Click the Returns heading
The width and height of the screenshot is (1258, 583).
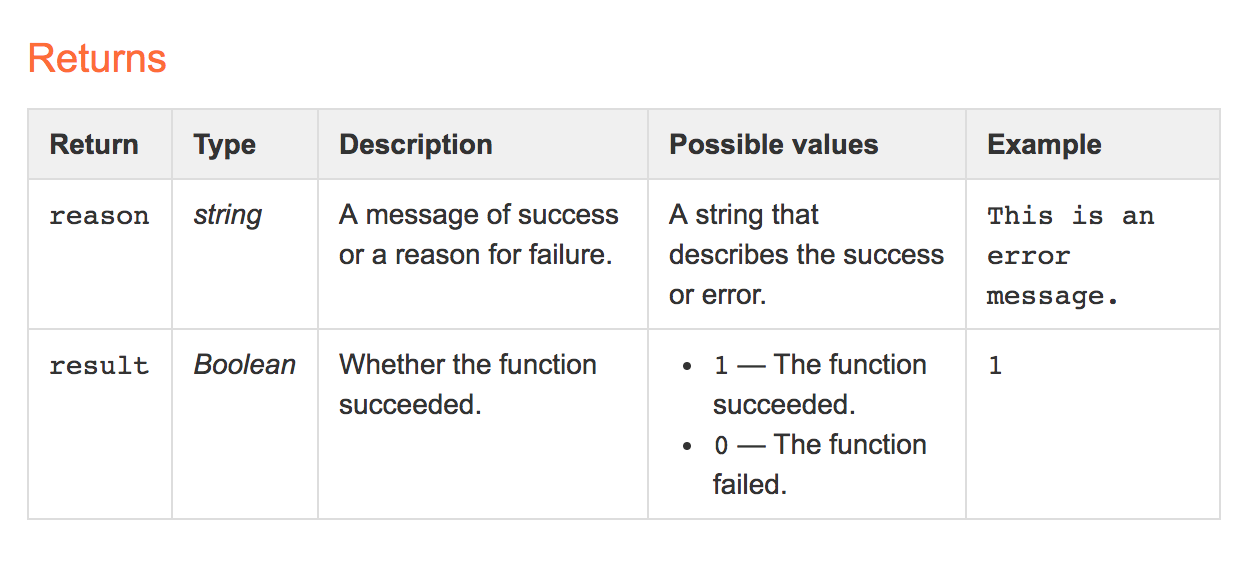[x=97, y=58]
